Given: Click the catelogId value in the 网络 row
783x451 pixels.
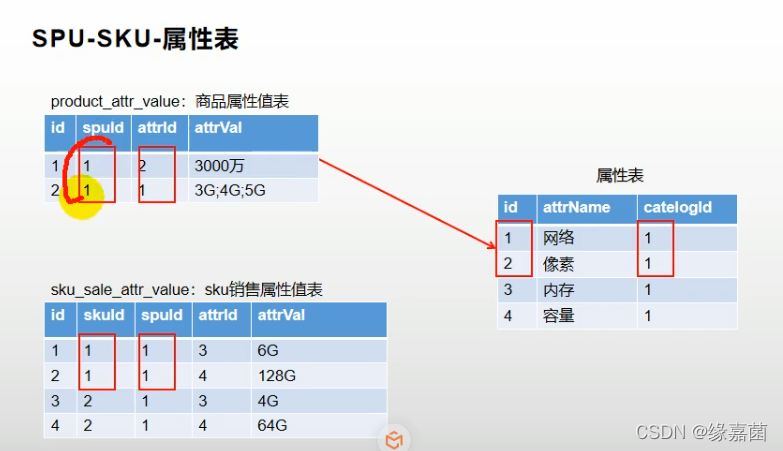Looking at the screenshot, I should click(x=648, y=238).
